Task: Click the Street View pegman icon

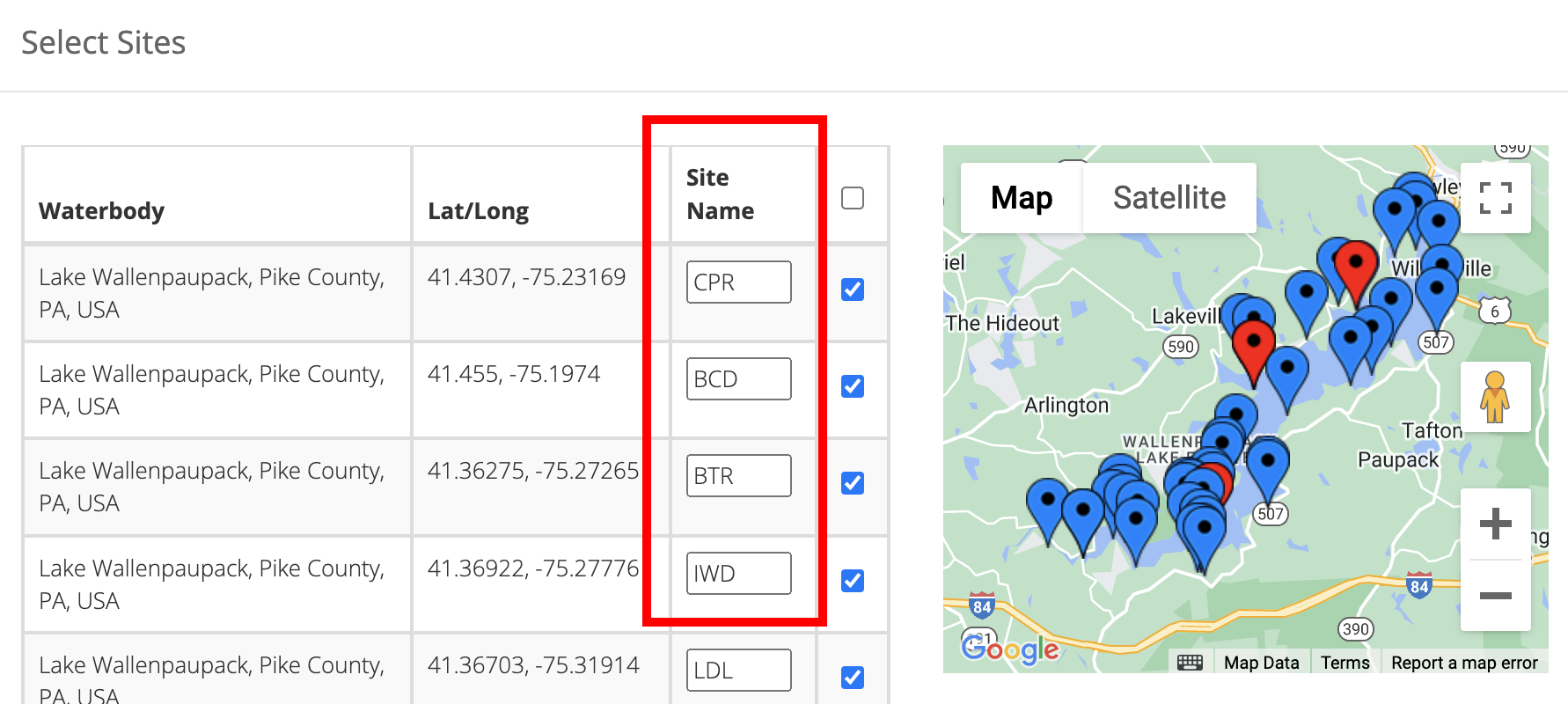Action: 1495,397
